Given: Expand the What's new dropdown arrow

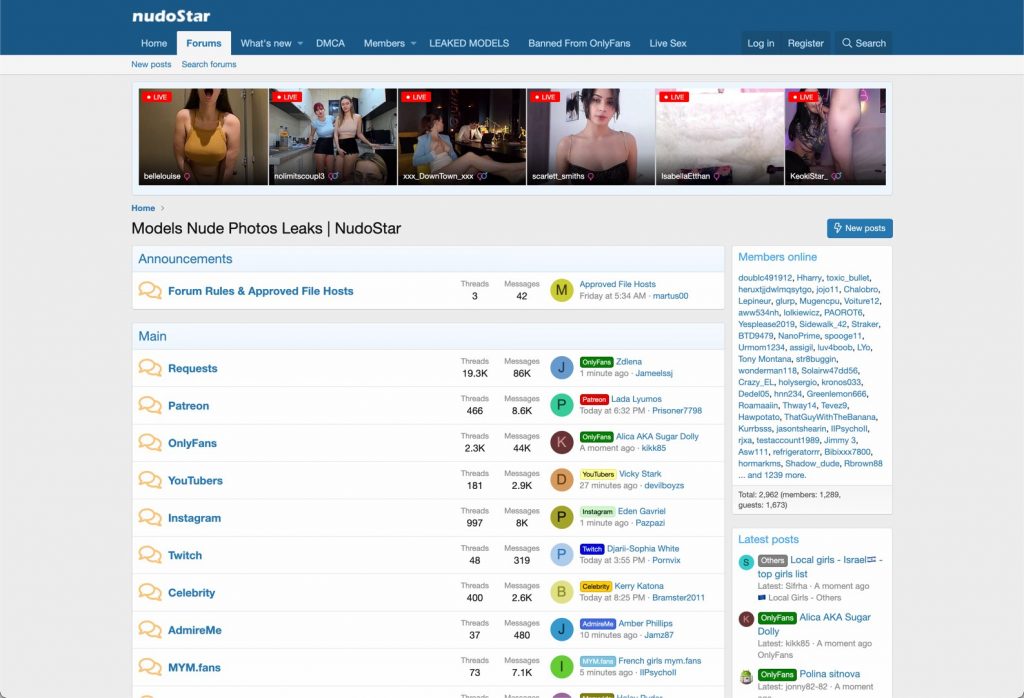Looking at the screenshot, I should pos(300,43).
